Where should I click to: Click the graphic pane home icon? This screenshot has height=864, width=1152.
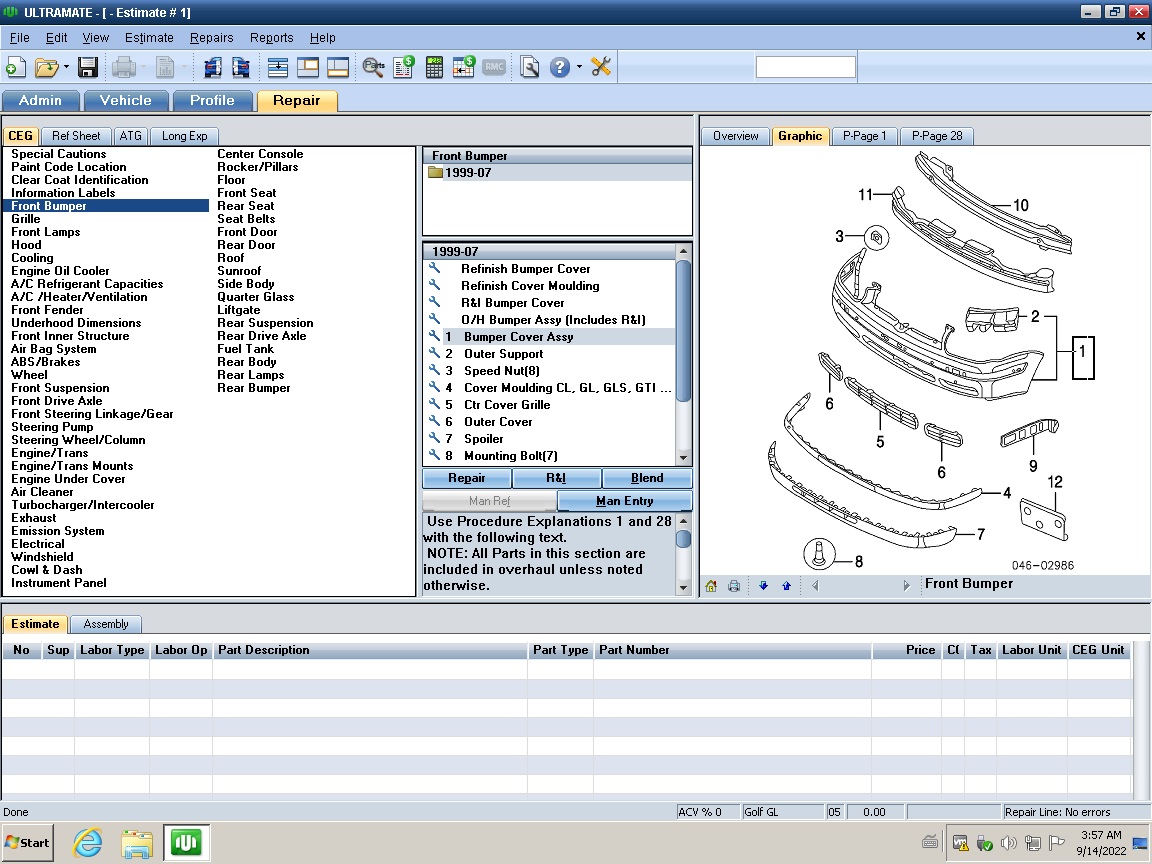711,586
